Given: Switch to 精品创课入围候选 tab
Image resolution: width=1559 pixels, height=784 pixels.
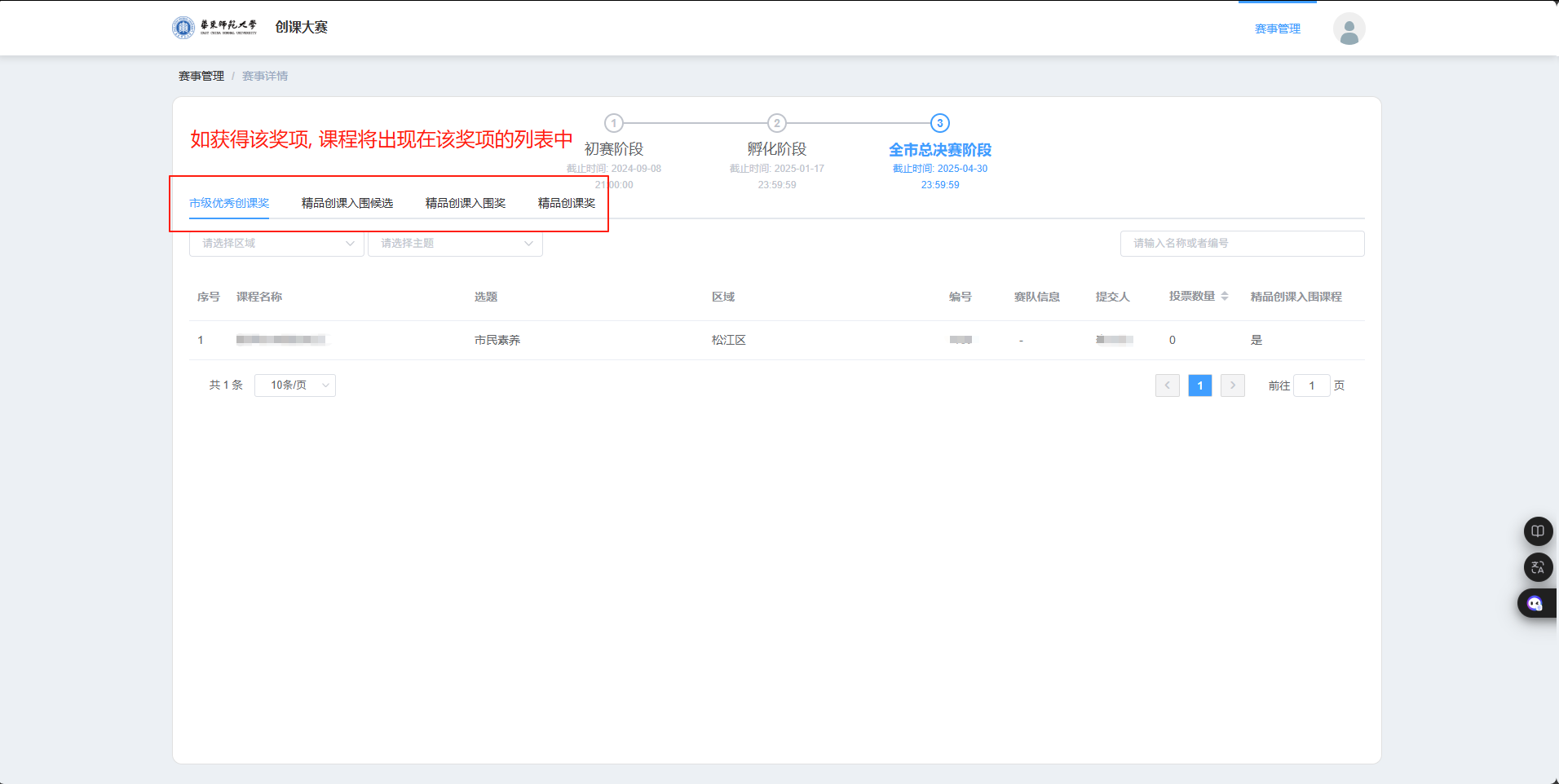Looking at the screenshot, I should [x=347, y=203].
